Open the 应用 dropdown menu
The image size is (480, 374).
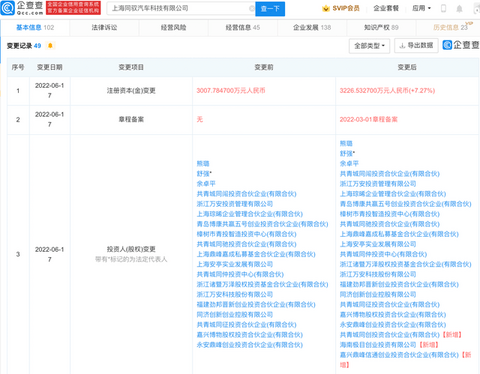point(421,8)
